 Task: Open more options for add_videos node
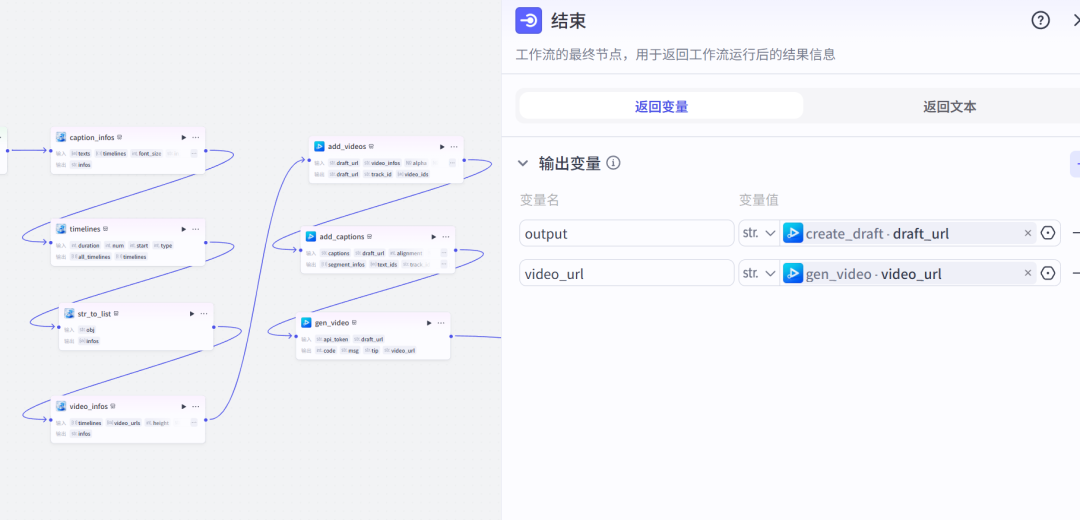pos(454,146)
